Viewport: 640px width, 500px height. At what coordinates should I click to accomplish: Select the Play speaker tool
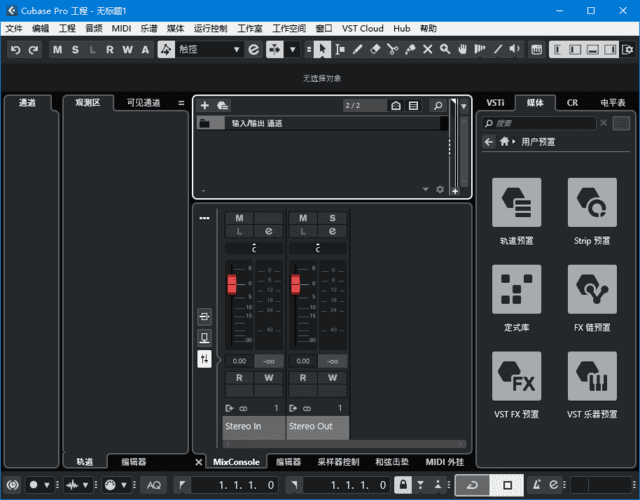tap(515, 50)
